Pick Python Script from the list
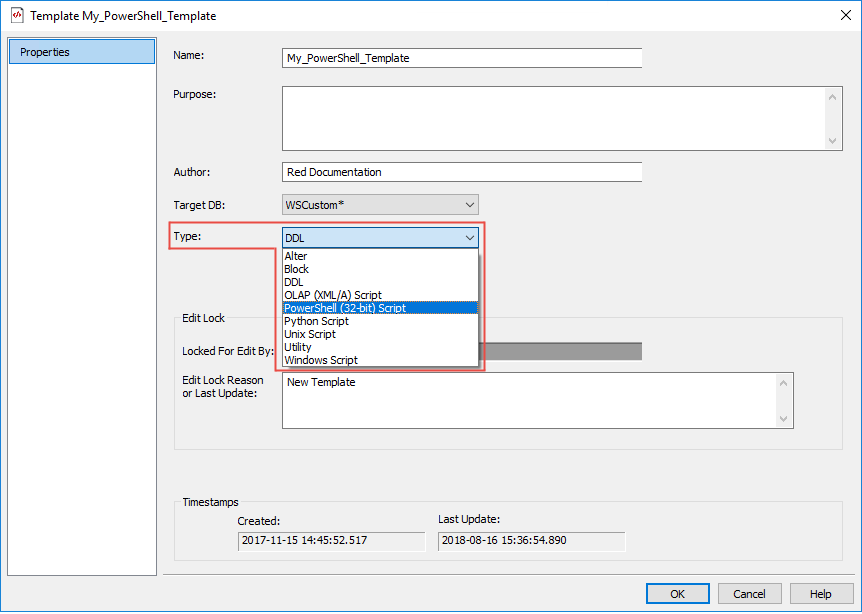 pos(317,321)
